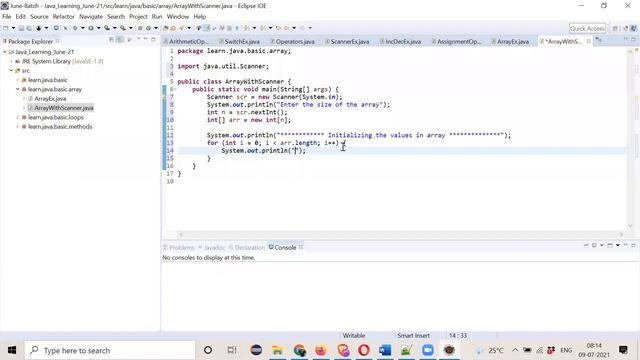Click the editor horizontal scrollbar
The width and height of the screenshot is (640, 360).
[401, 234]
